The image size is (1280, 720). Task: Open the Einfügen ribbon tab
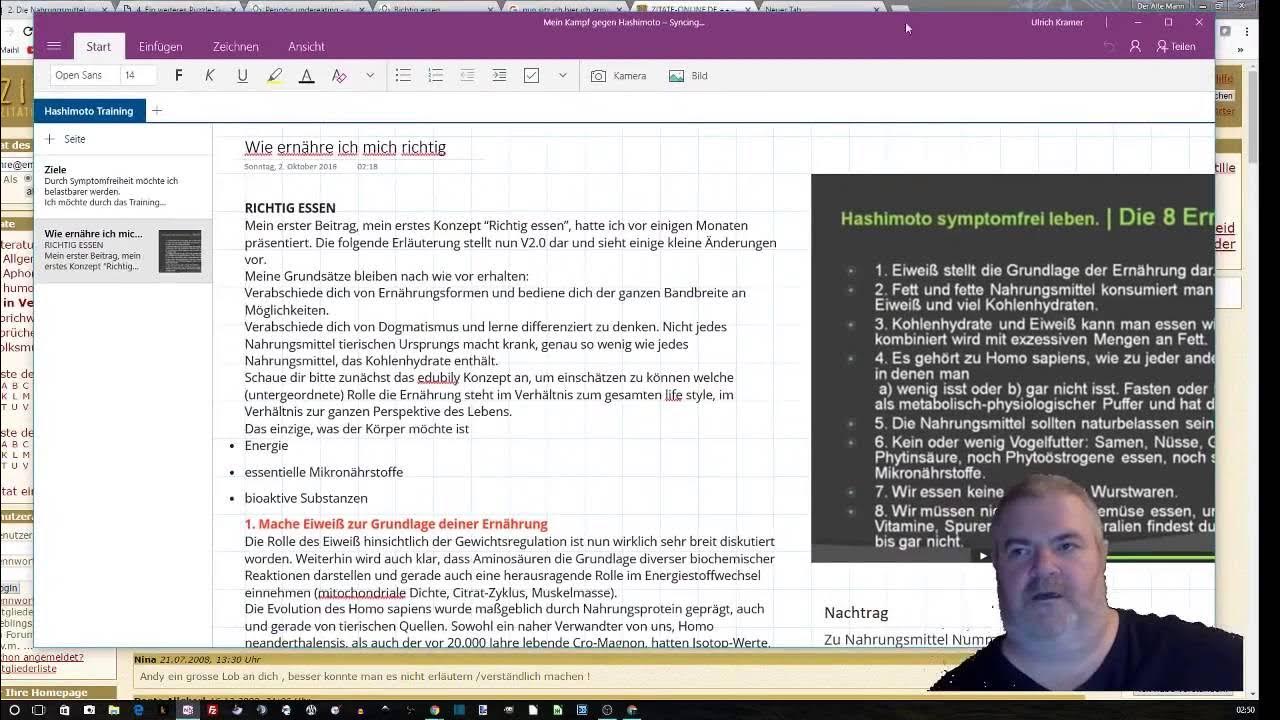click(160, 46)
